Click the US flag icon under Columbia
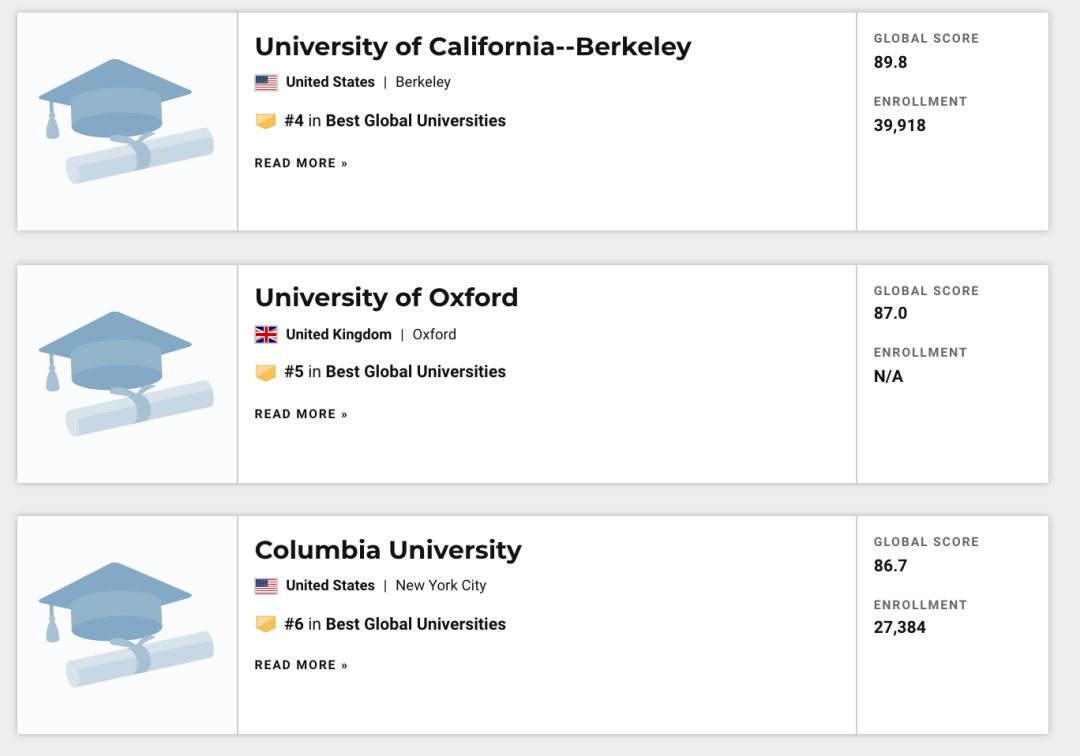The image size is (1080, 756). point(266,586)
